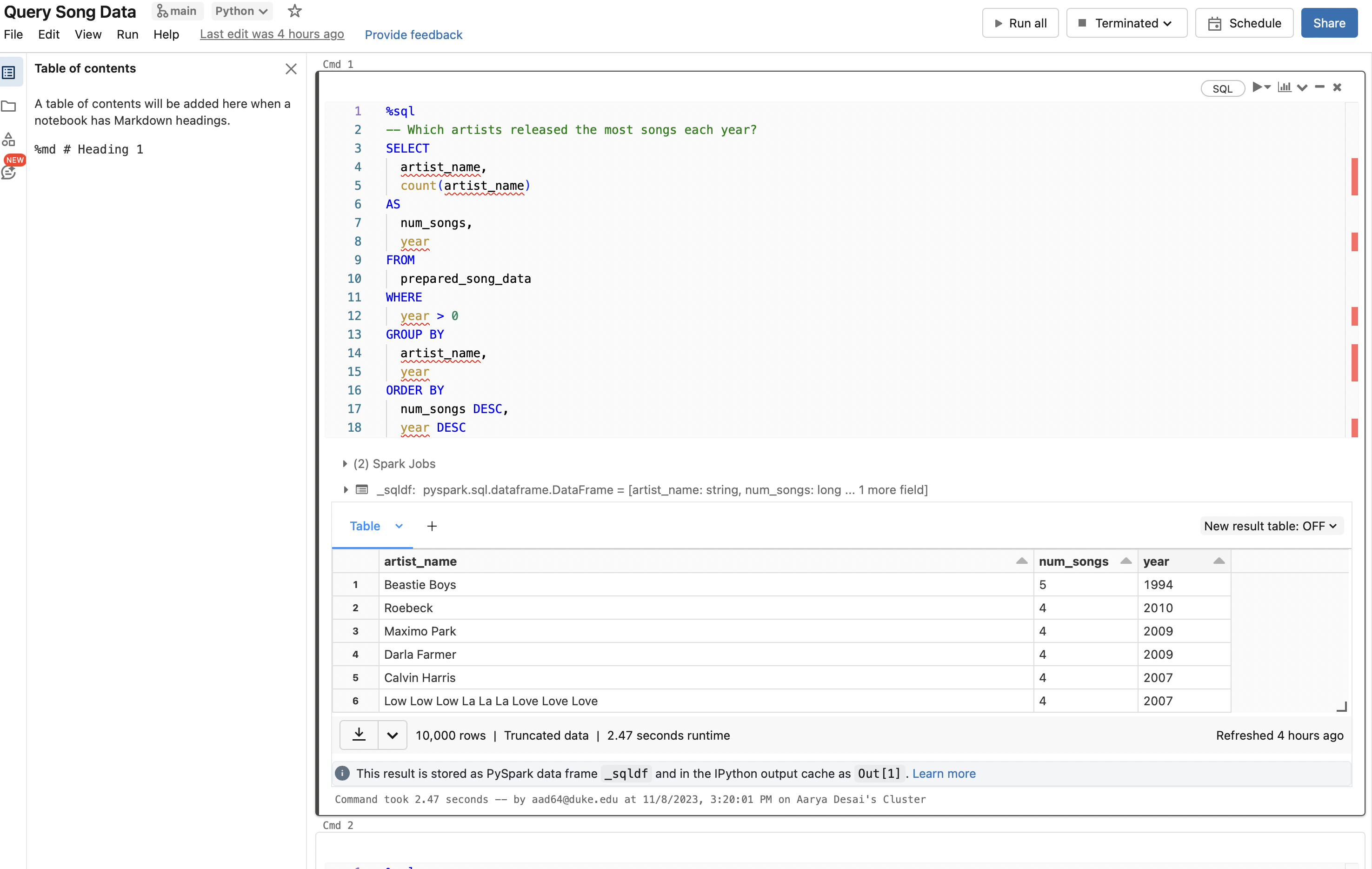Screen dimensions: 1372x869
Task: Open the Run menu
Action: point(127,35)
